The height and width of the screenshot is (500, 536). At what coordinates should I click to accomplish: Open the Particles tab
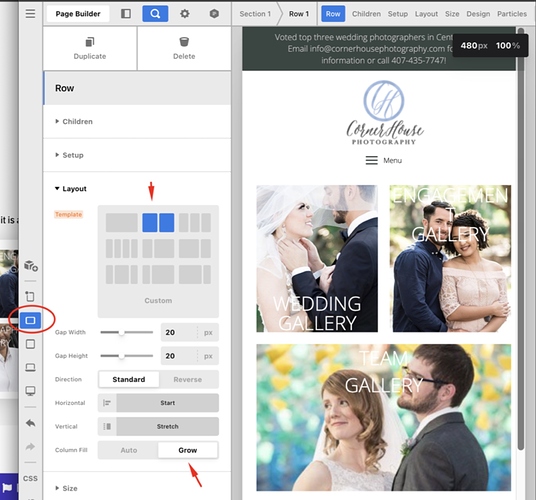(x=512, y=14)
